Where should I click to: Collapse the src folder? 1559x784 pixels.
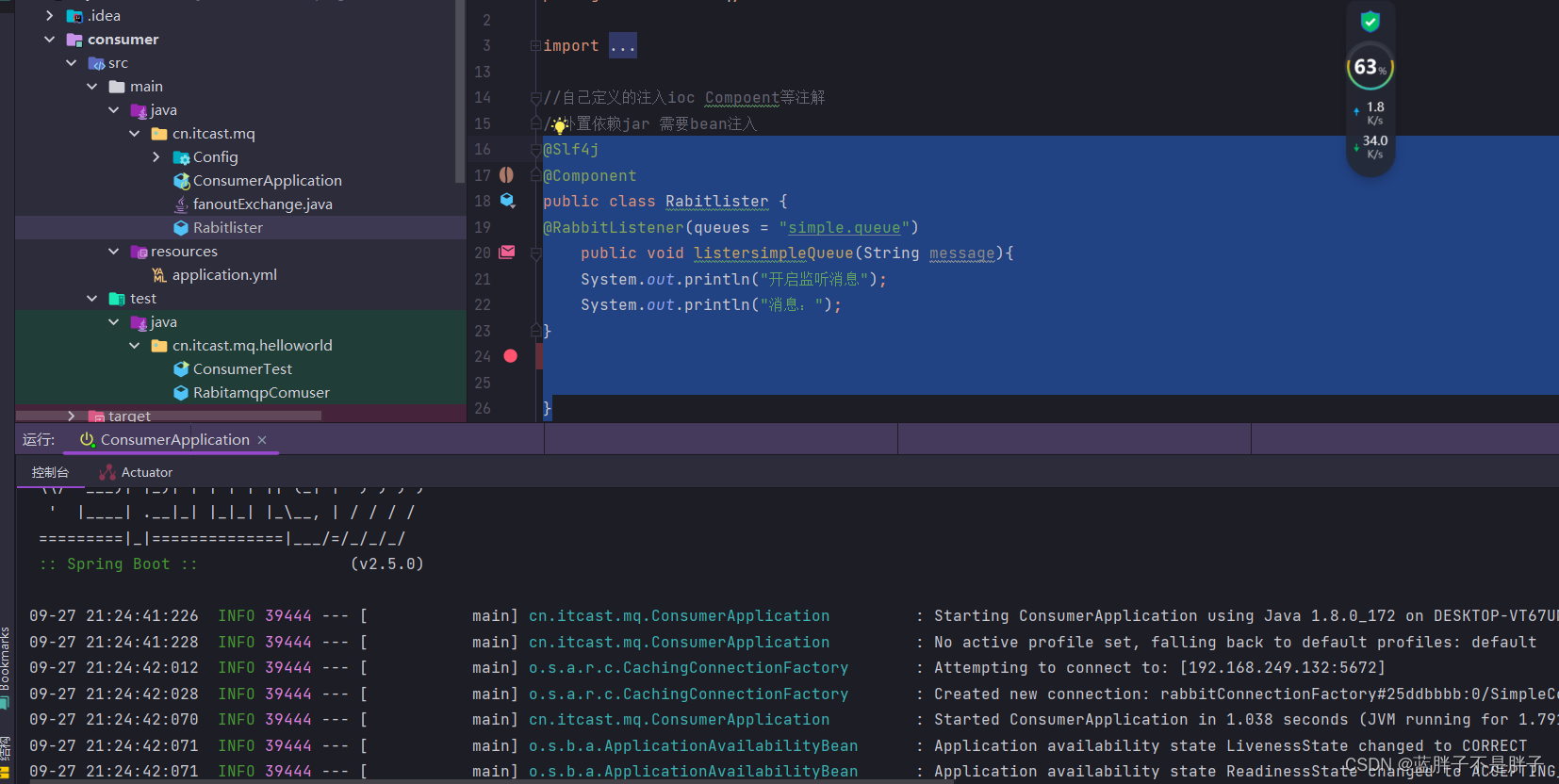click(72, 63)
